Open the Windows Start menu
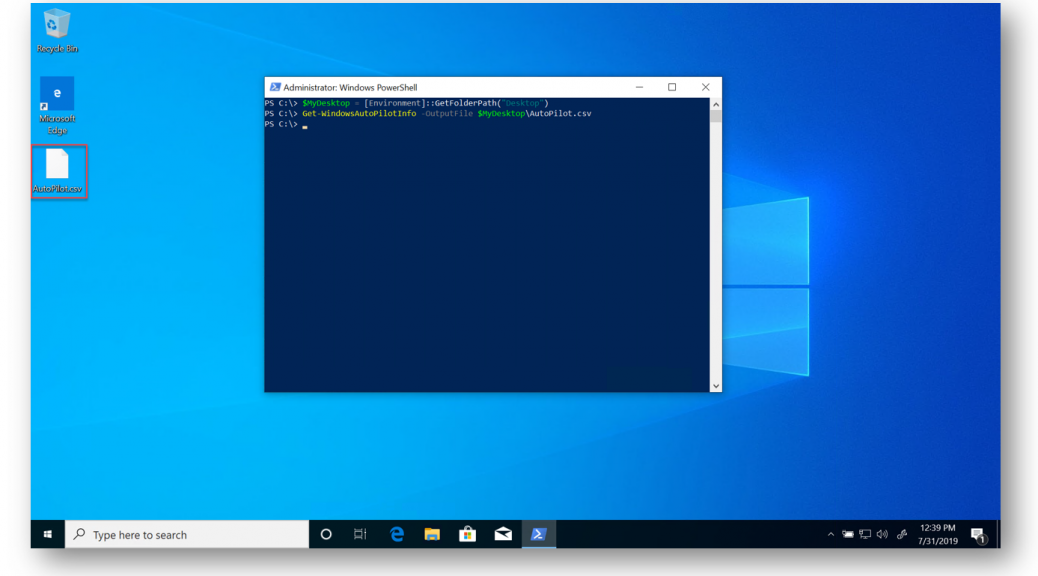The width and height of the screenshot is (1038, 576). click(48, 534)
